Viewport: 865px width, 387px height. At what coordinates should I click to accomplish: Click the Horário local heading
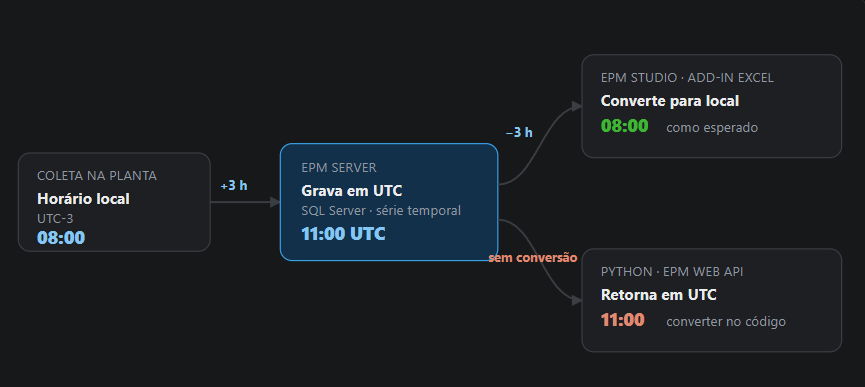[83, 199]
